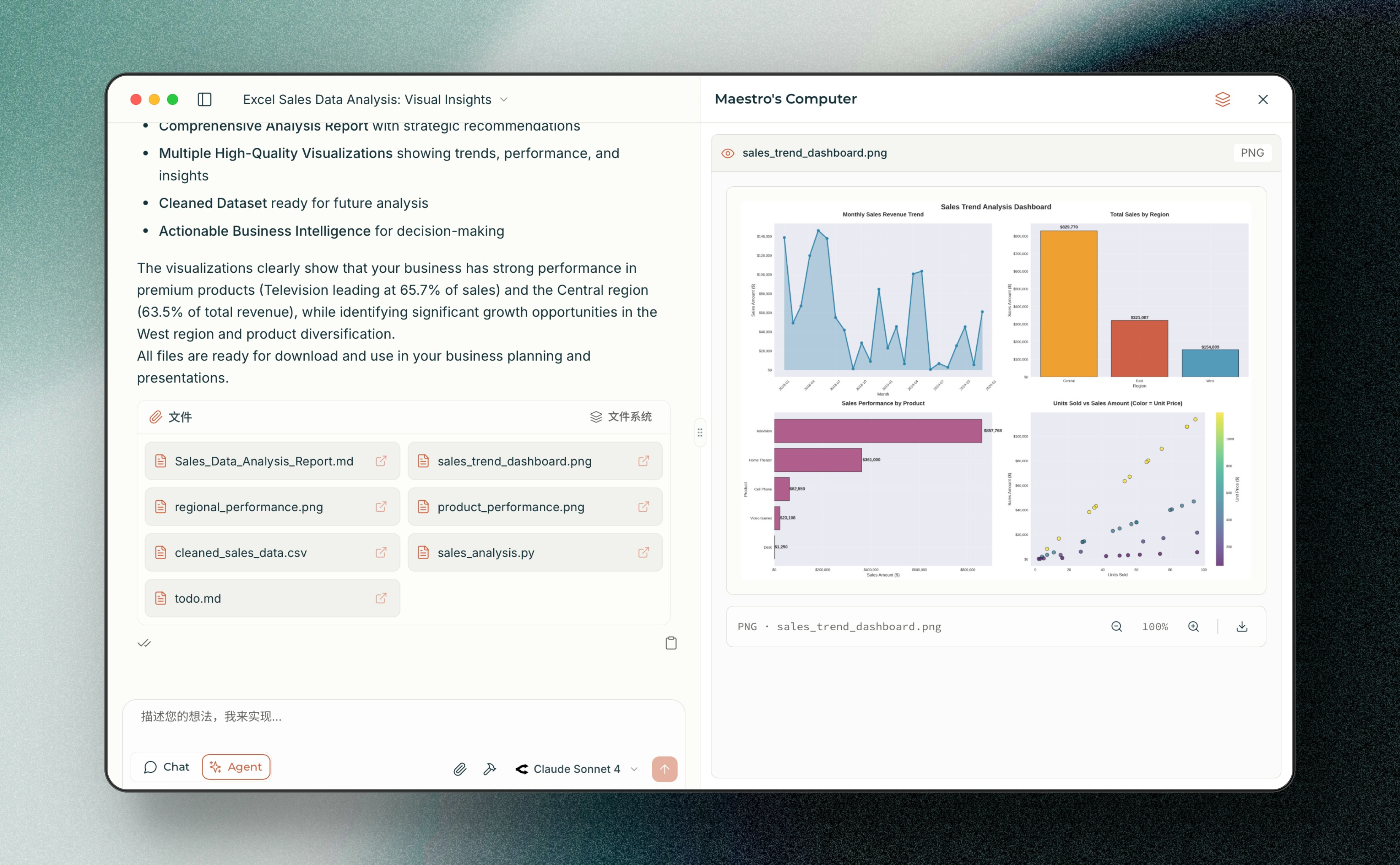Open the 文件系统 file system view

[x=621, y=417]
